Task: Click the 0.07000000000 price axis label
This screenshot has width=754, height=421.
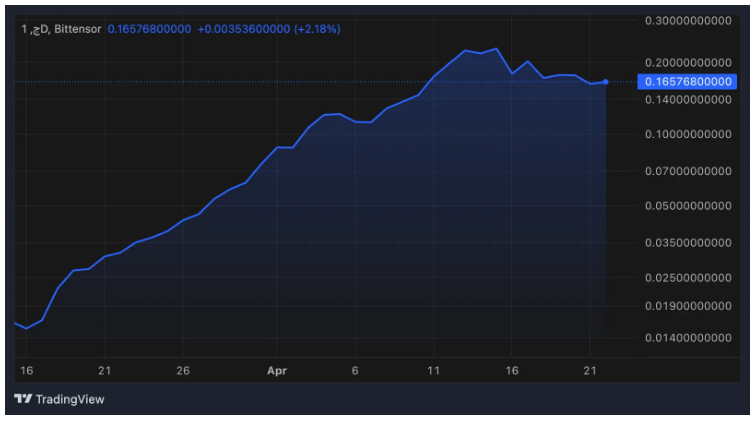Action: click(x=688, y=171)
